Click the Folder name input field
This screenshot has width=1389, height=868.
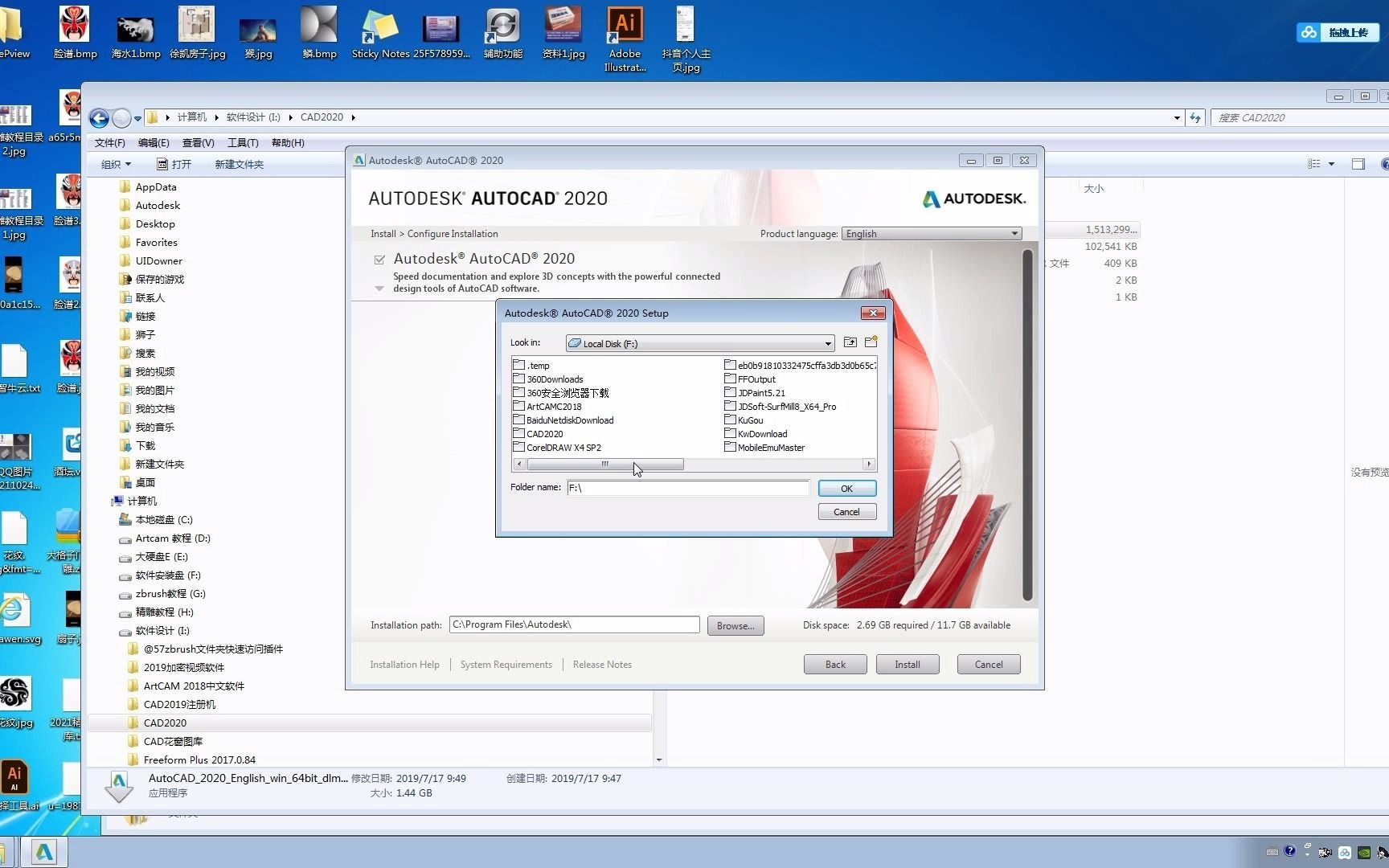[688, 488]
